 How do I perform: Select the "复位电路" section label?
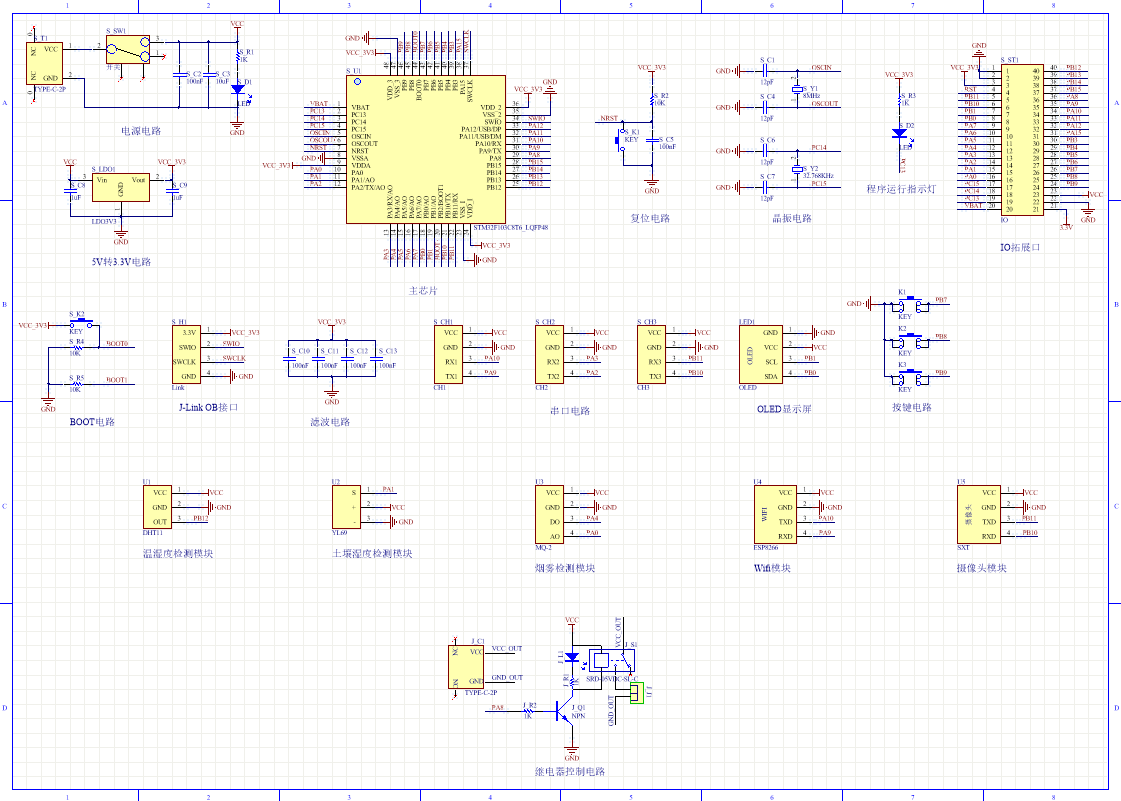[x=650, y=218]
